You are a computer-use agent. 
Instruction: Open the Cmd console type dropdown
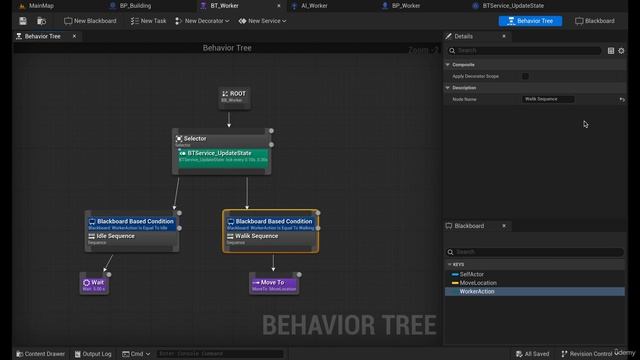(136, 354)
